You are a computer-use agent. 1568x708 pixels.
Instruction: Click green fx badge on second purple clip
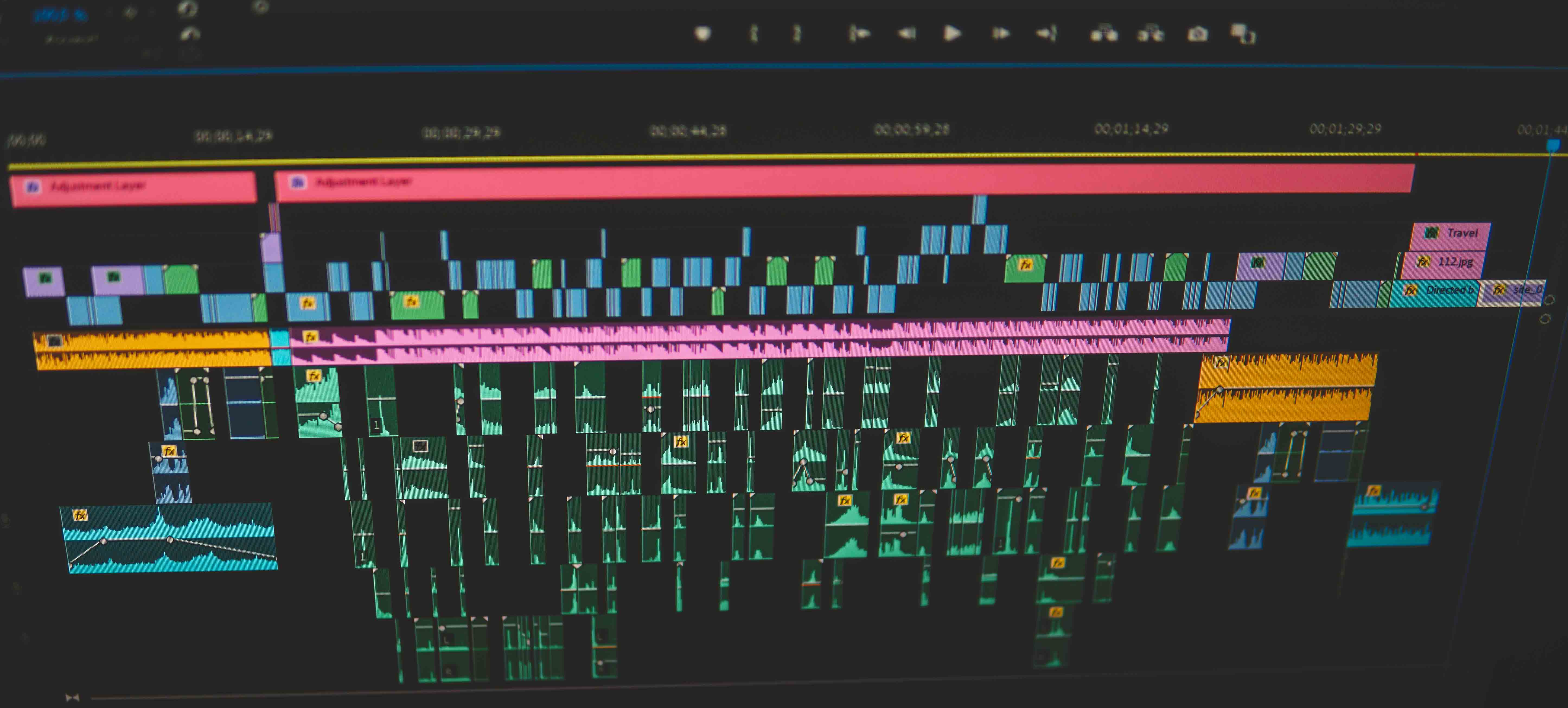tap(114, 277)
